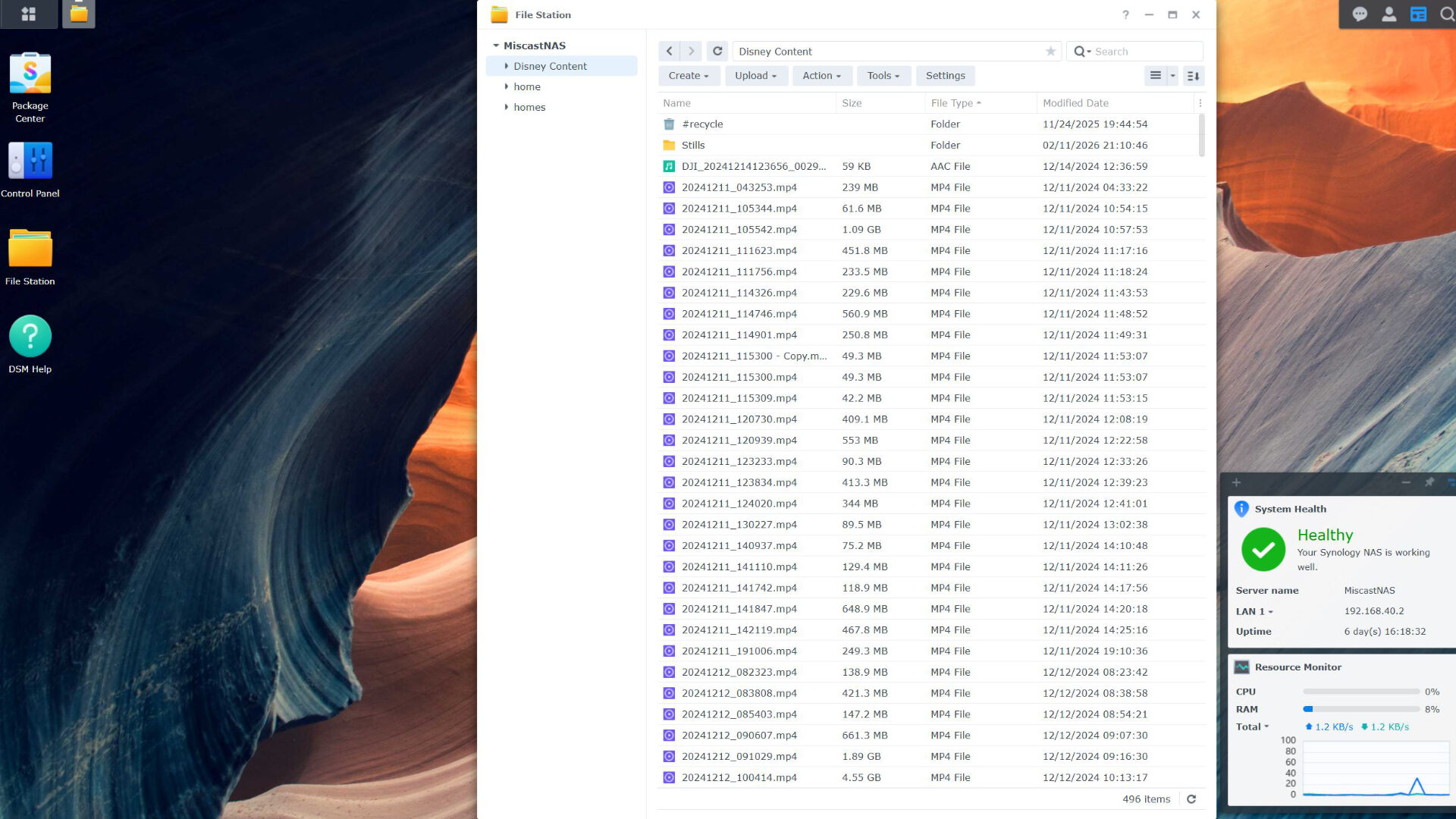Open the user Options person icon
This screenshot has height=819, width=1456.
coord(1389,14)
